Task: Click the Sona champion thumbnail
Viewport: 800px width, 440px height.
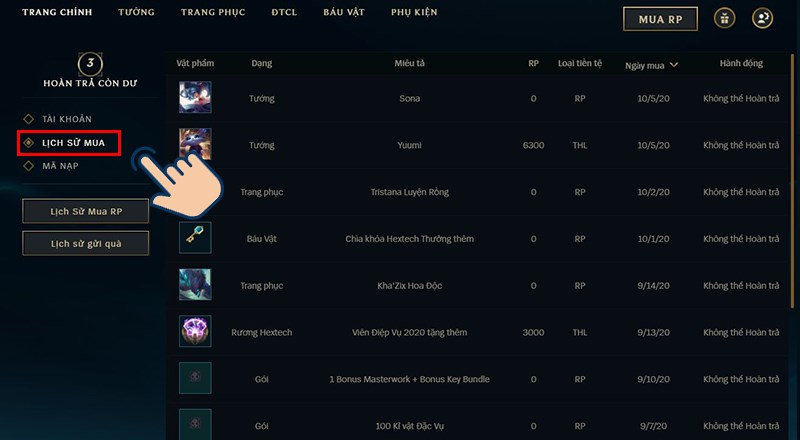Action: [x=195, y=98]
